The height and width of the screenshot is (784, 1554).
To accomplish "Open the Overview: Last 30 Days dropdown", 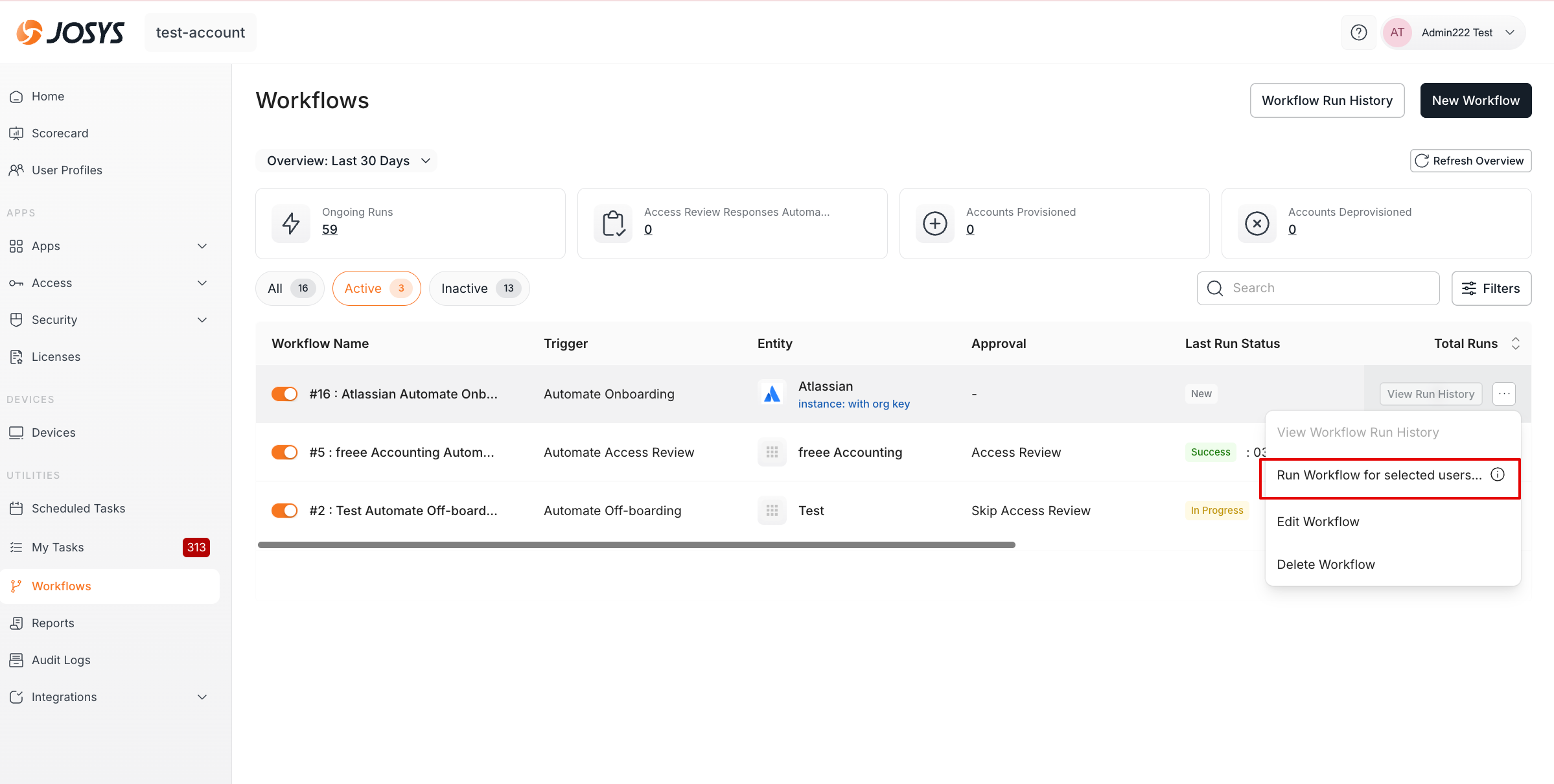I will 347,161.
